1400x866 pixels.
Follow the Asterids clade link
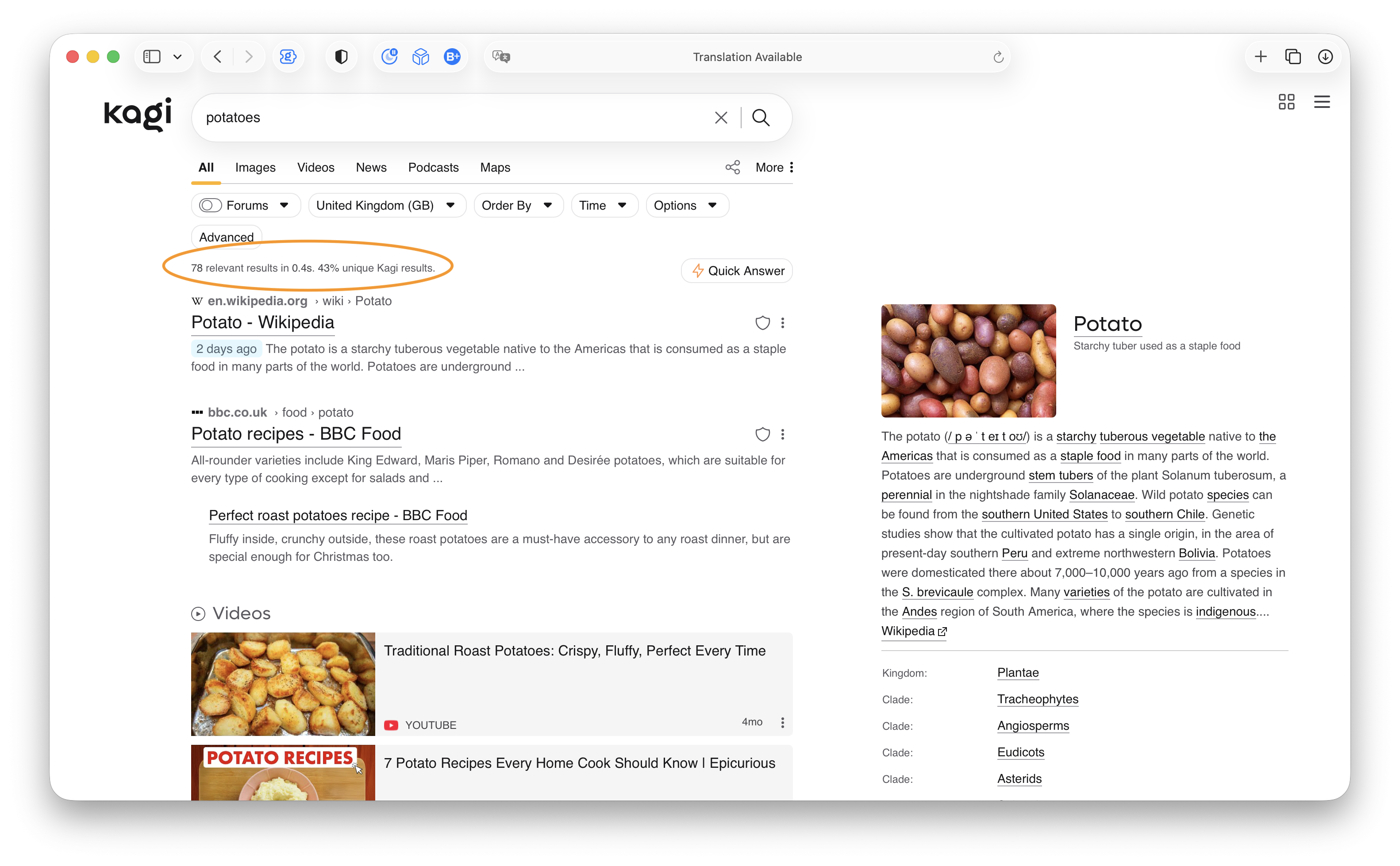pos(1019,779)
